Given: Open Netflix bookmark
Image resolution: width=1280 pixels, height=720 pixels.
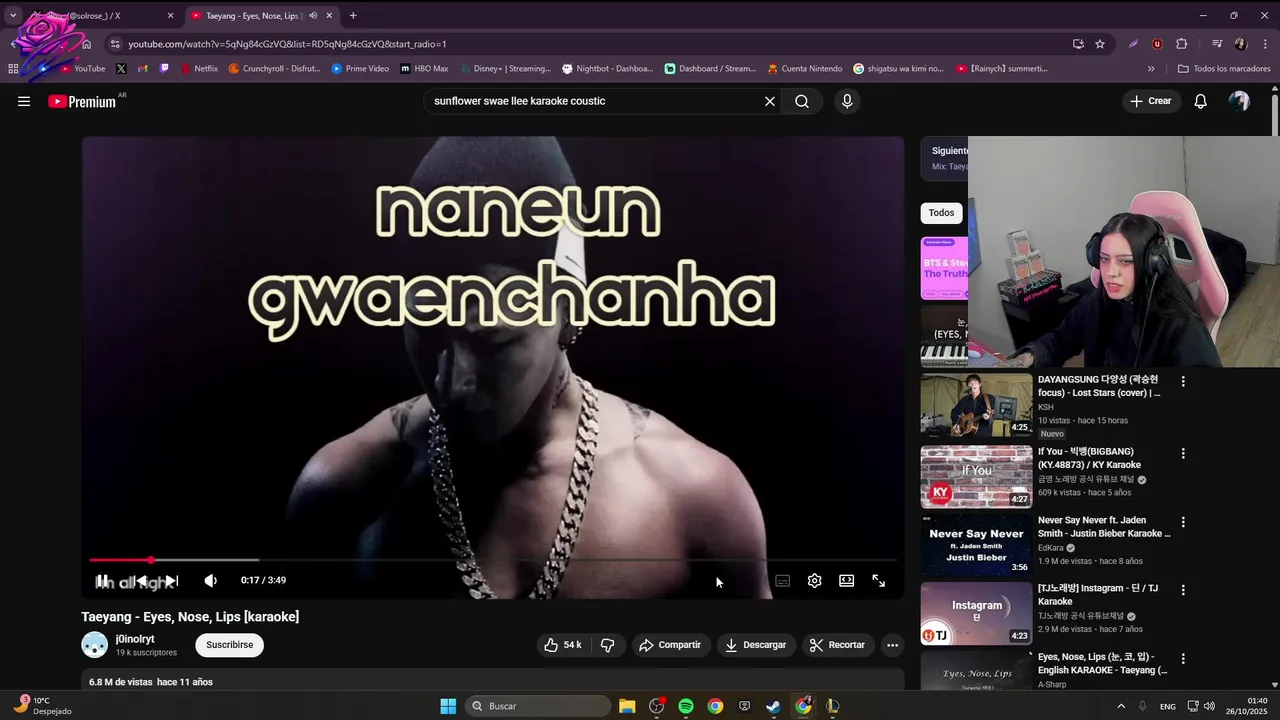Looking at the screenshot, I should 199,69.
